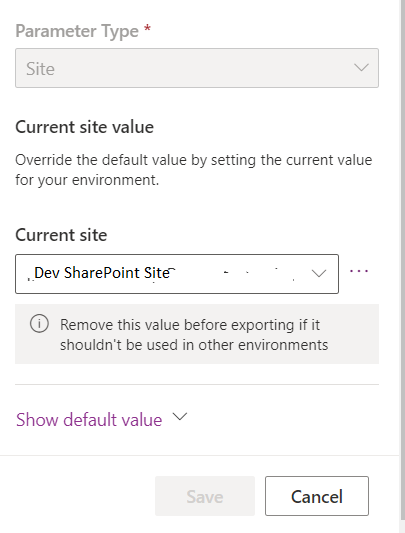405x533 pixels.
Task: Open the ellipsis more options beside Current site
Action: pyautogui.click(x=359, y=271)
